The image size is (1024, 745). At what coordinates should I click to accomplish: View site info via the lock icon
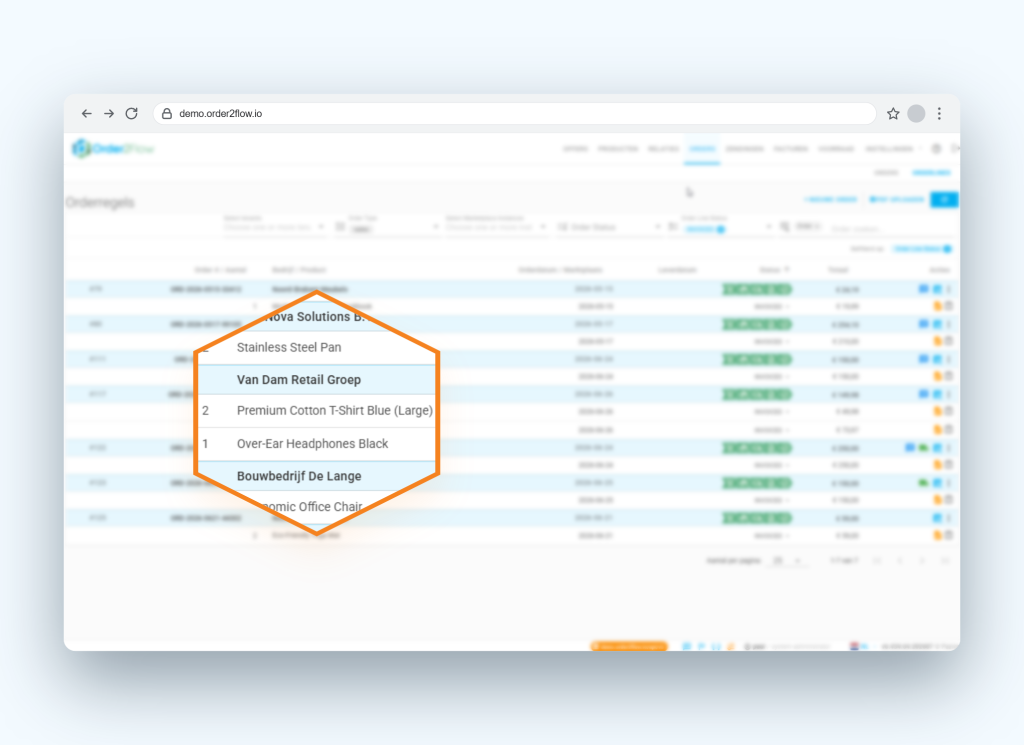tap(167, 114)
